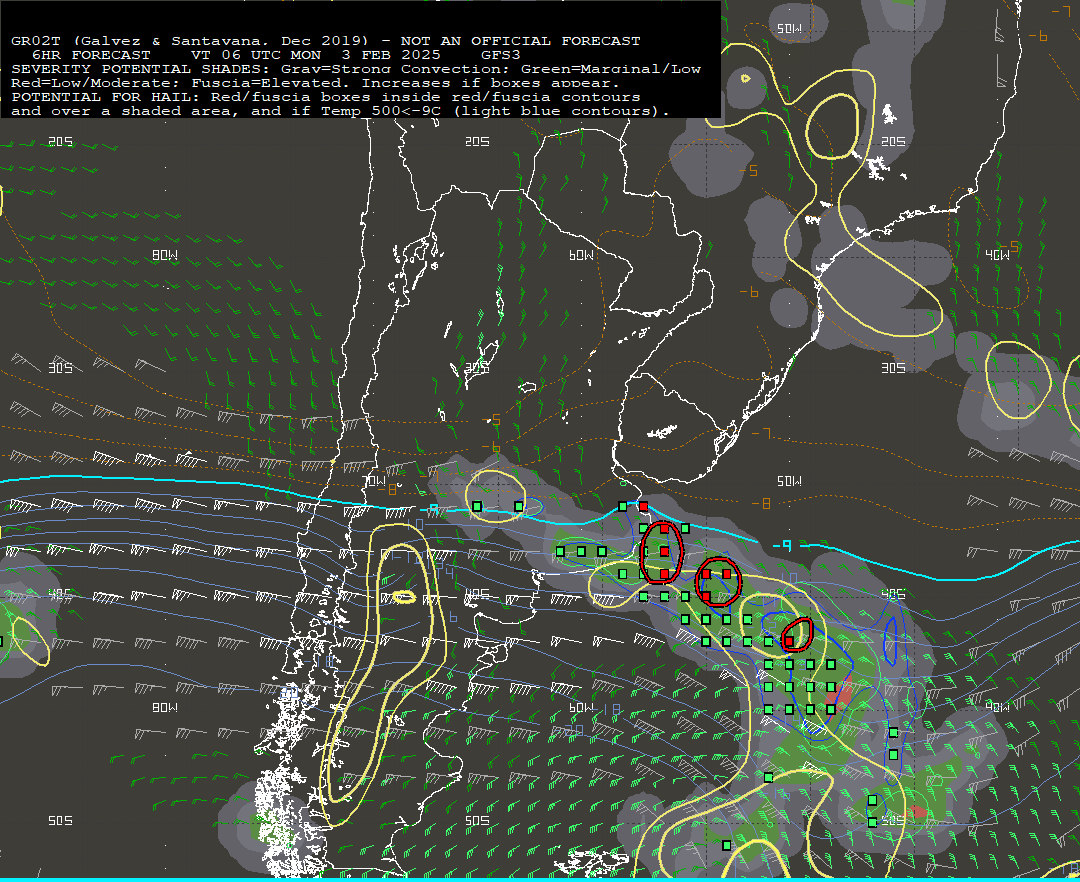Click the '6HR FORECAST' text in the header
The image size is (1080, 882).
(92, 54)
